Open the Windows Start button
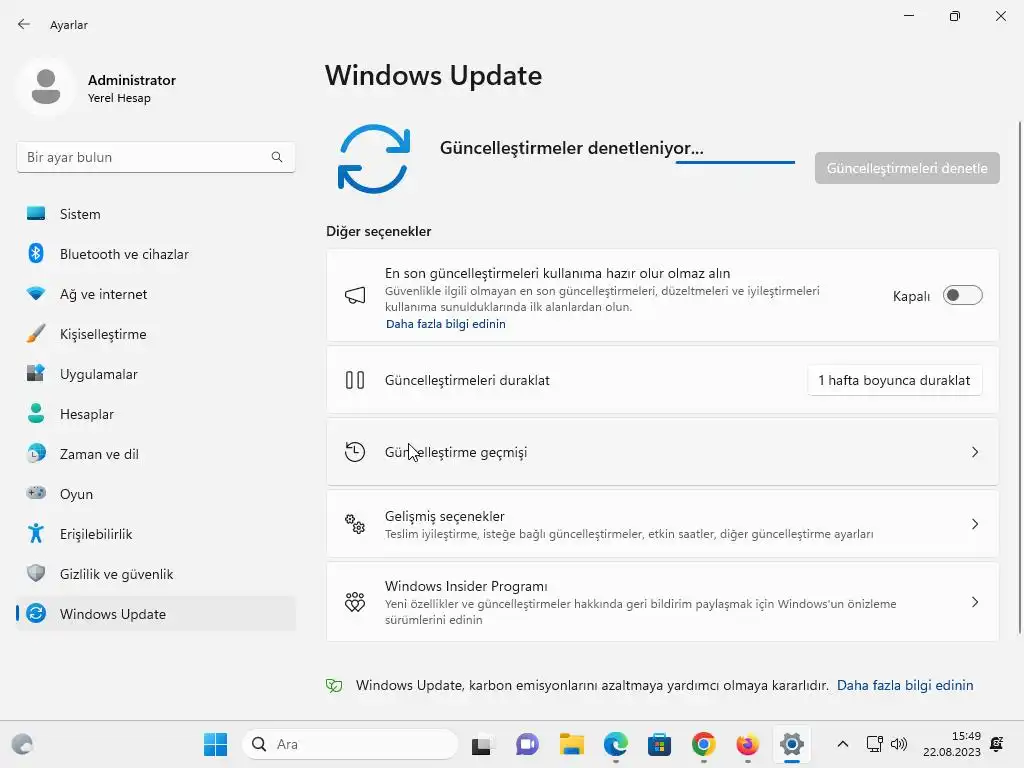This screenshot has width=1024, height=768. click(x=215, y=744)
